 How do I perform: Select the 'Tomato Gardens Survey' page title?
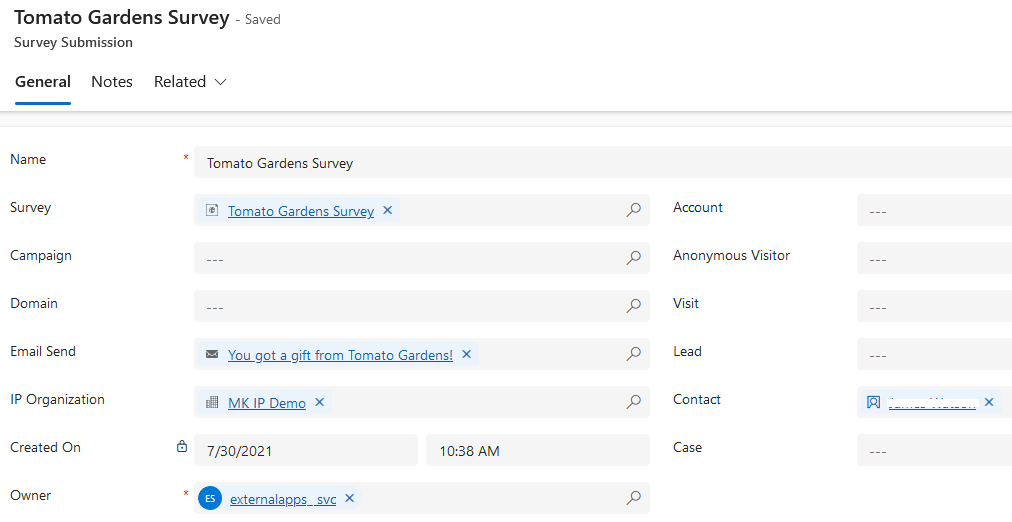coord(122,17)
